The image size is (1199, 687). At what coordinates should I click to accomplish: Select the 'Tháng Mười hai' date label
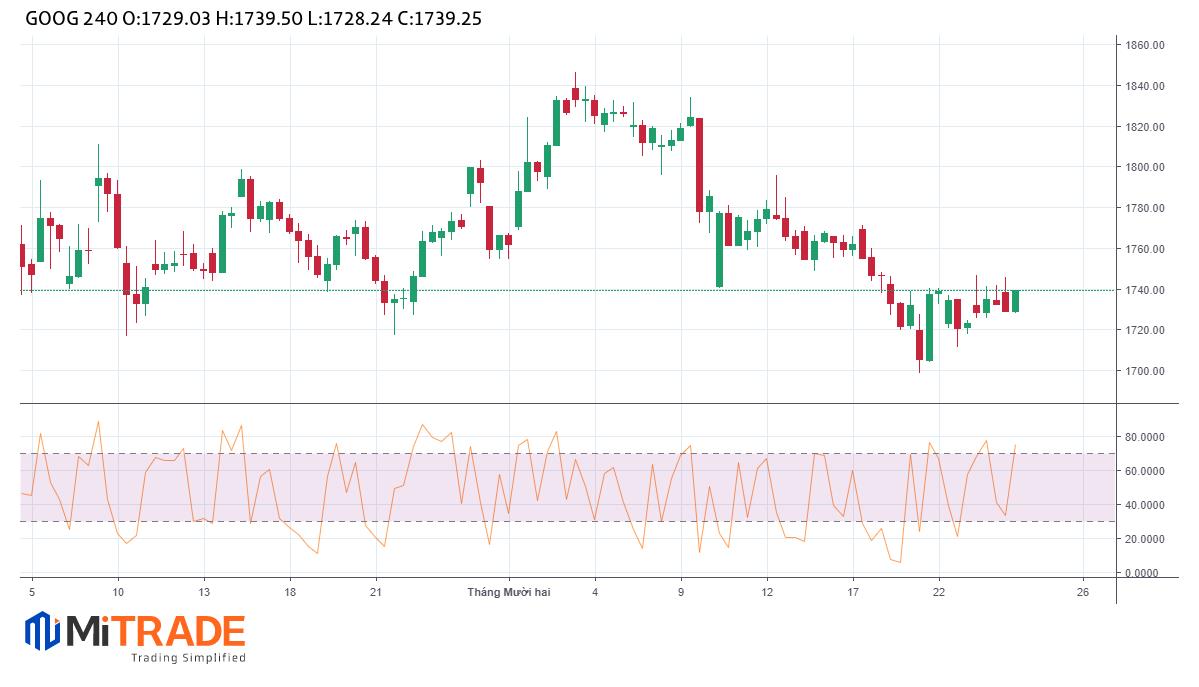point(509,592)
